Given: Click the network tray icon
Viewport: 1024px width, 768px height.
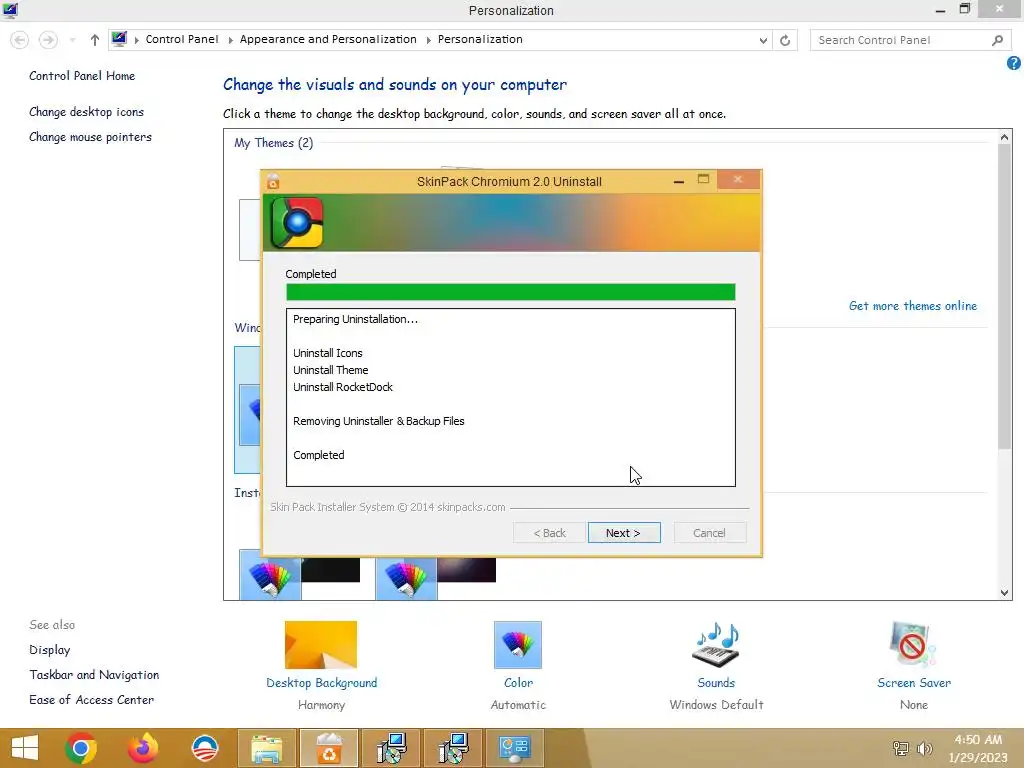Looking at the screenshot, I should click(901, 748).
